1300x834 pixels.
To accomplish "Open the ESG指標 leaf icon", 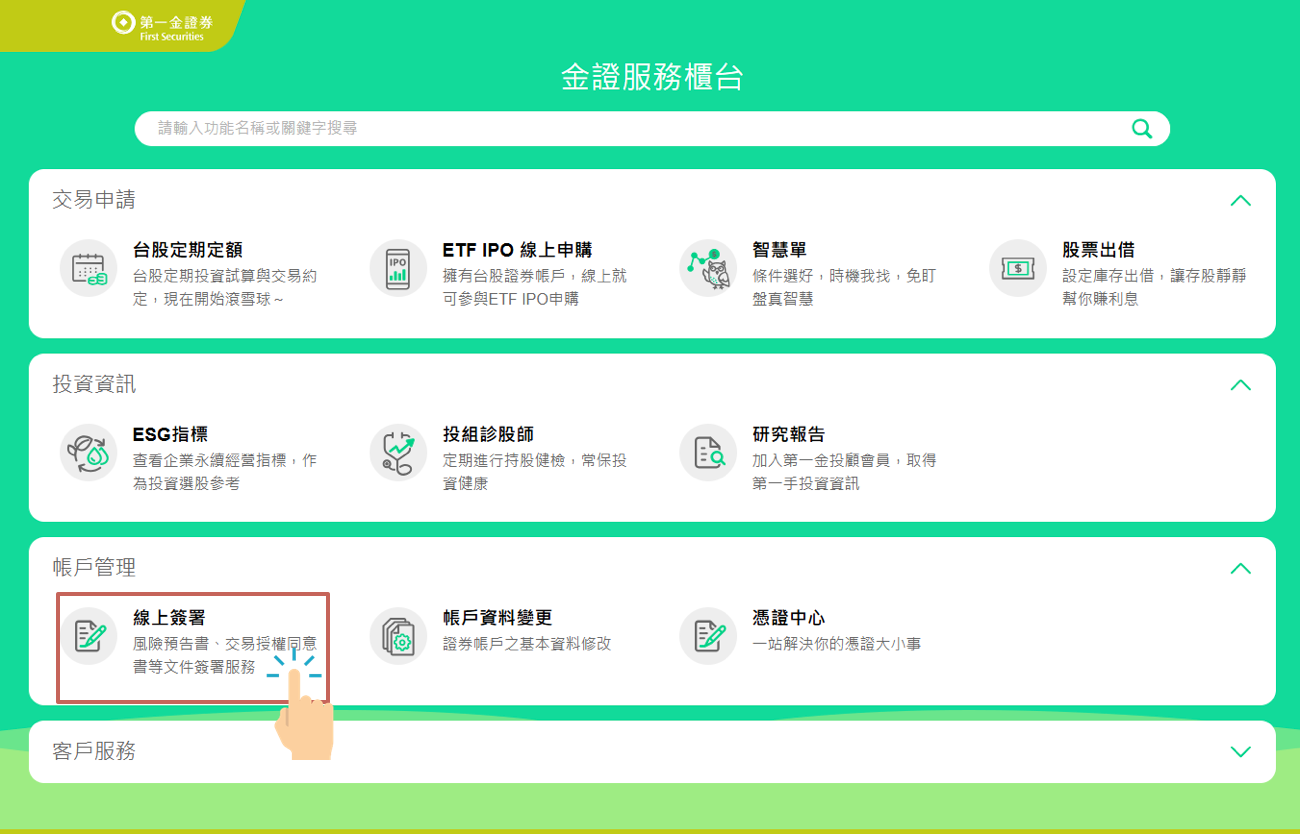I will pyautogui.click(x=88, y=452).
